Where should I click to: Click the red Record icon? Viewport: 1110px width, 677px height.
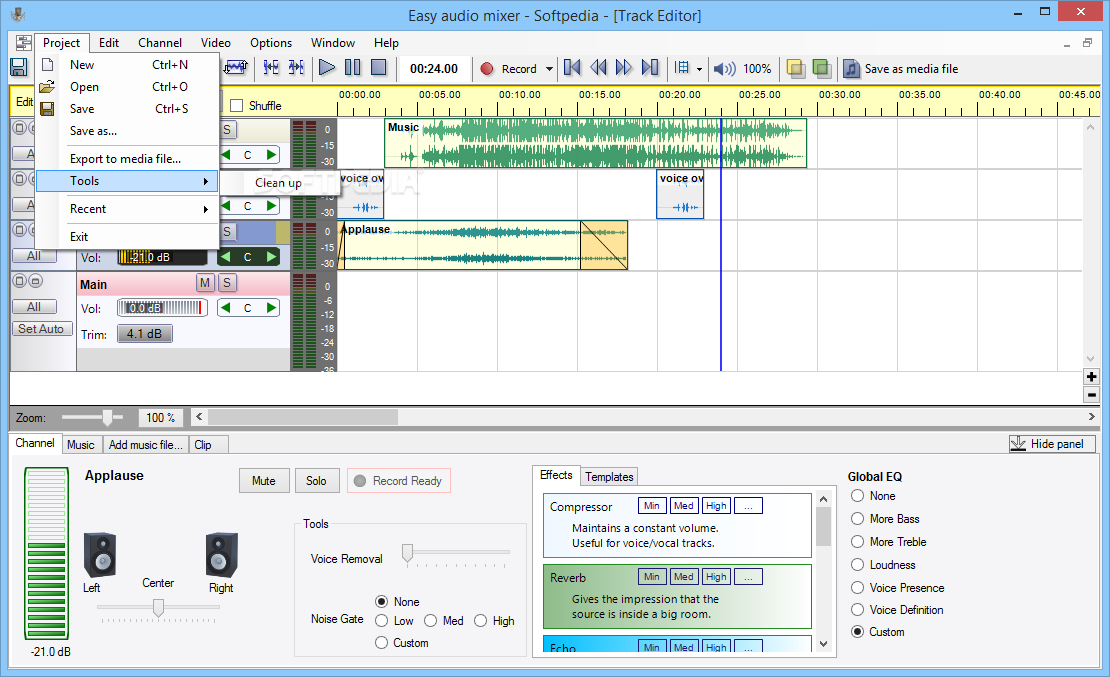coord(487,69)
